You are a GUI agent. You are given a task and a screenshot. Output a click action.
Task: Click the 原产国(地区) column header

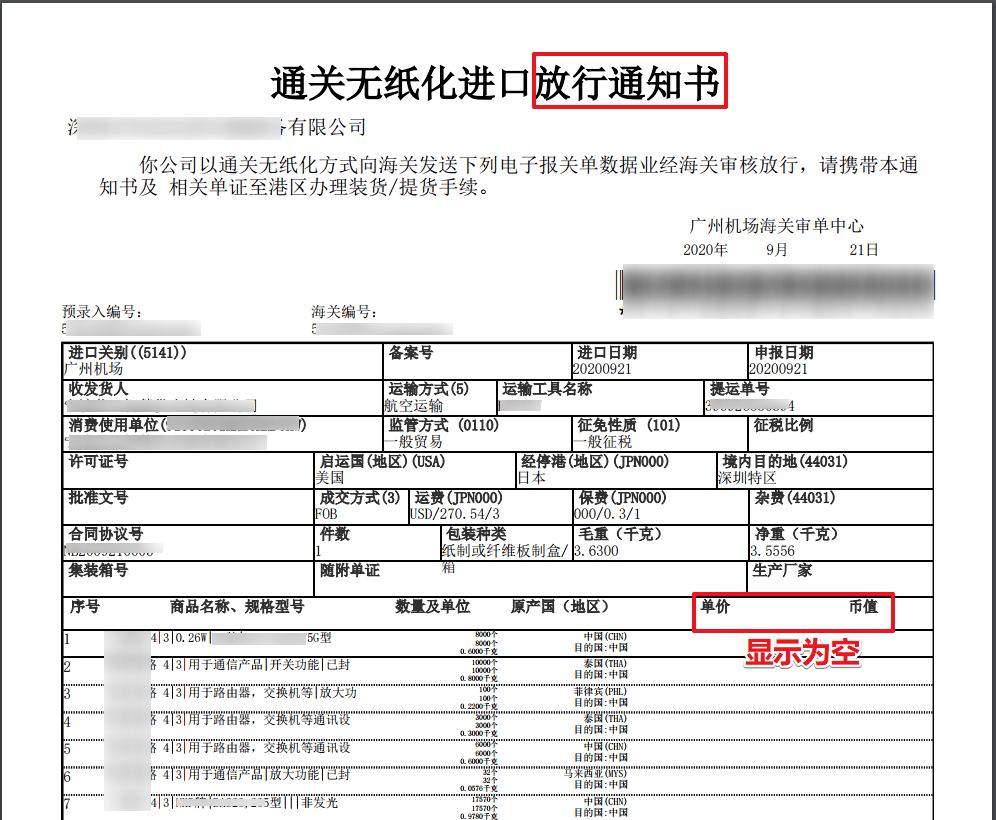[560, 607]
